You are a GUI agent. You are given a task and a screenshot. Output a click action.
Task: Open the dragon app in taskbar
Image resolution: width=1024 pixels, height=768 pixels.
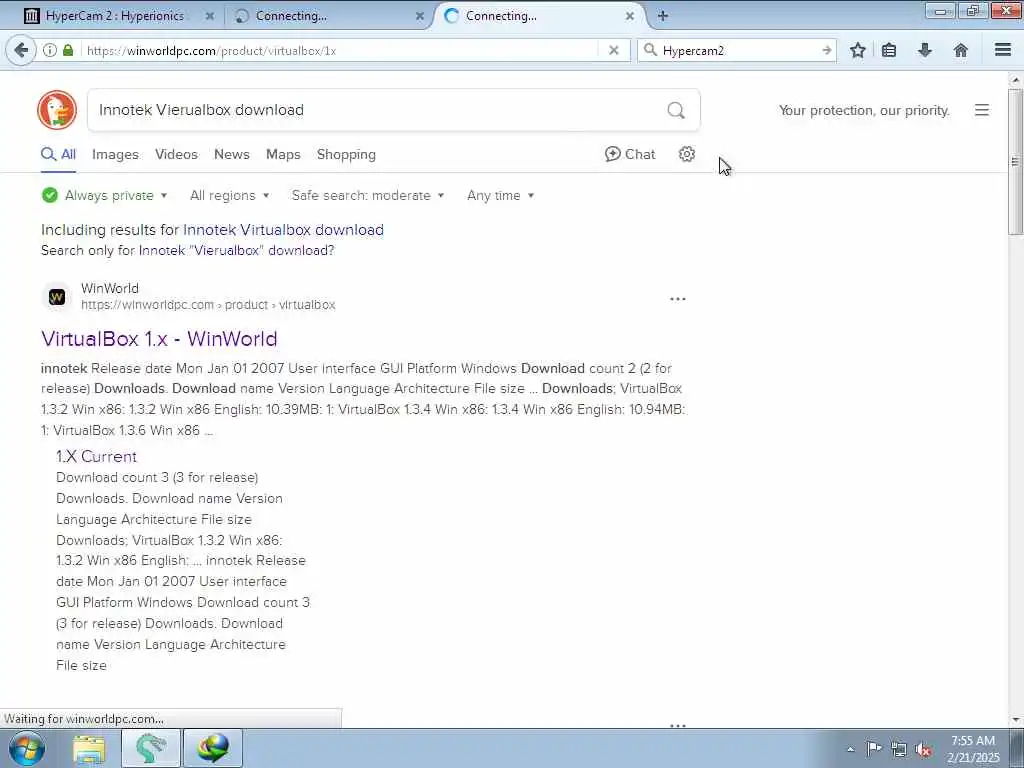pyautogui.click(x=150, y=748)
